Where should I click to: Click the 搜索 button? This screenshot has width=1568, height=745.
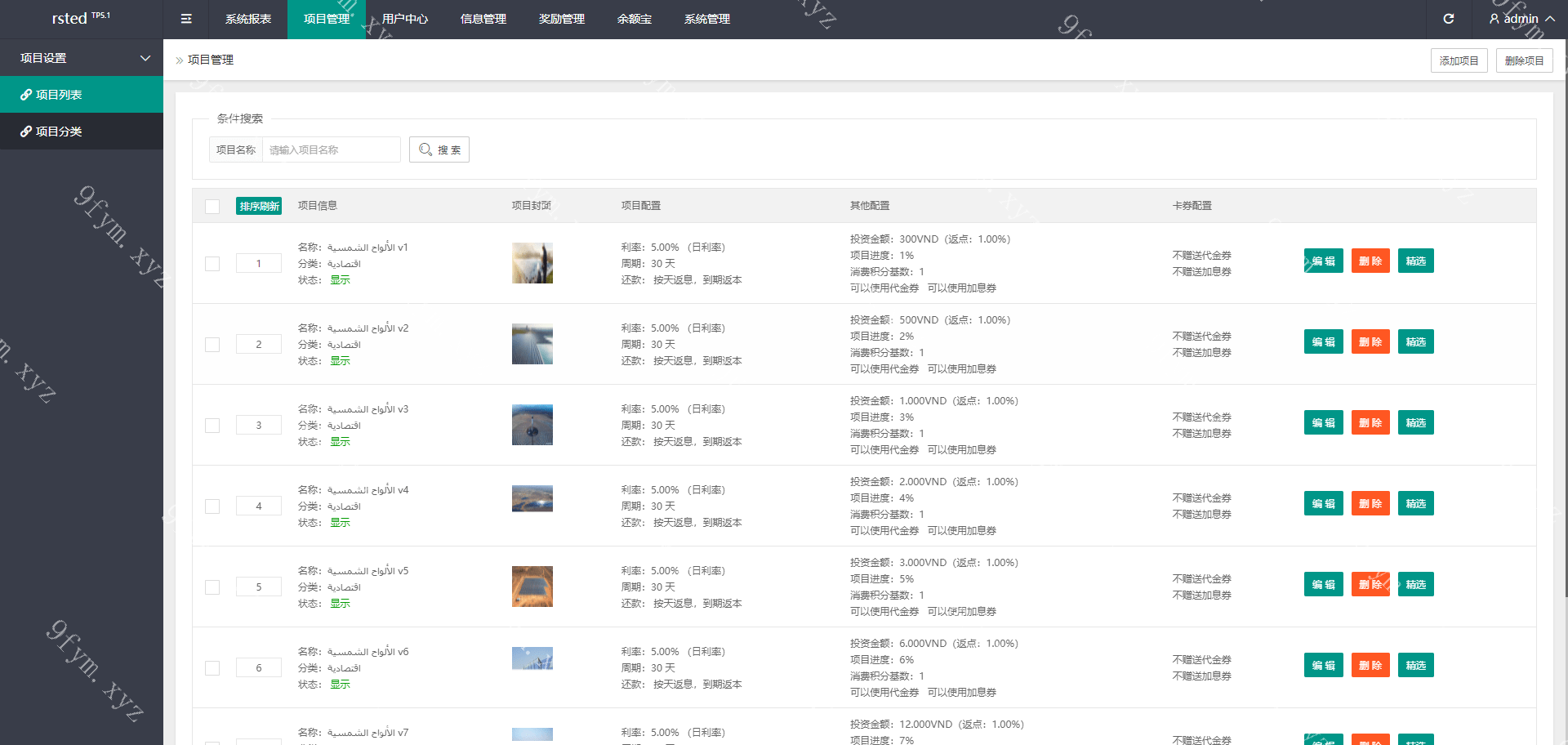click(439, 149)
